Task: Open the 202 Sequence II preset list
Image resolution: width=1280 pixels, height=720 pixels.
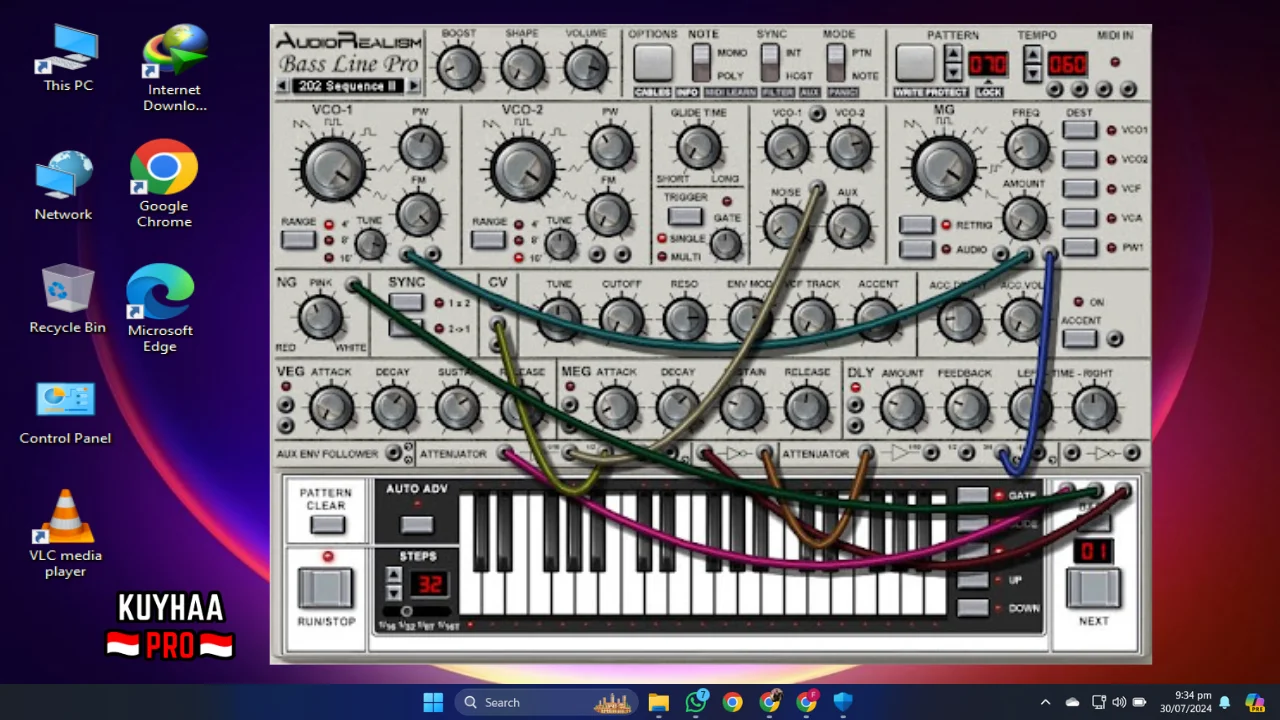Action: (x=348, y=86)
